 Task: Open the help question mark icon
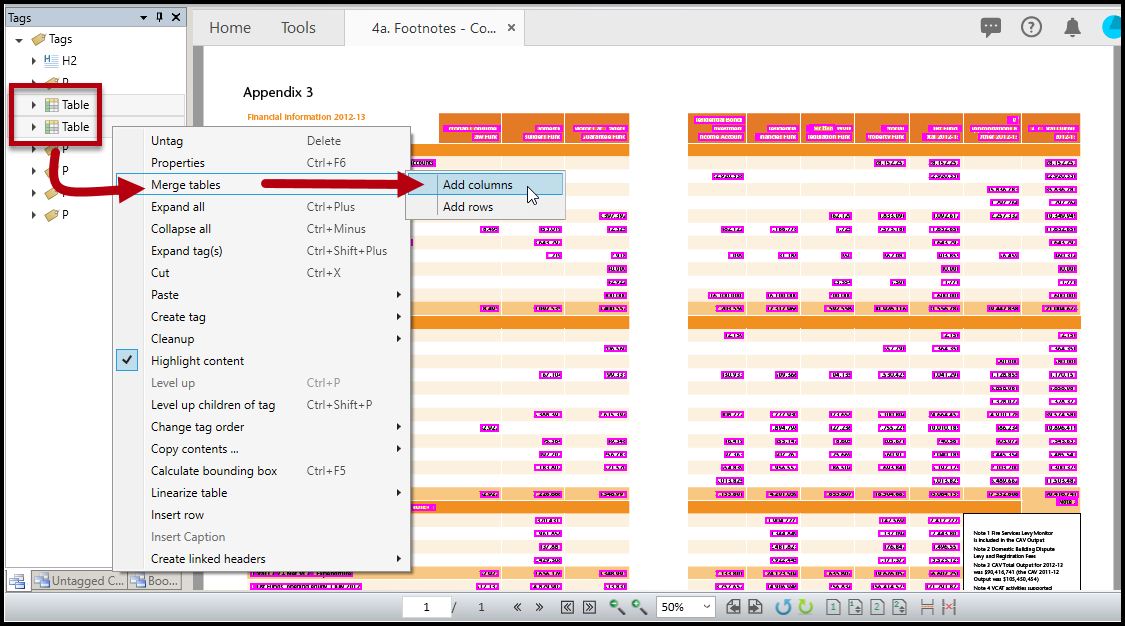[1031, 27]
